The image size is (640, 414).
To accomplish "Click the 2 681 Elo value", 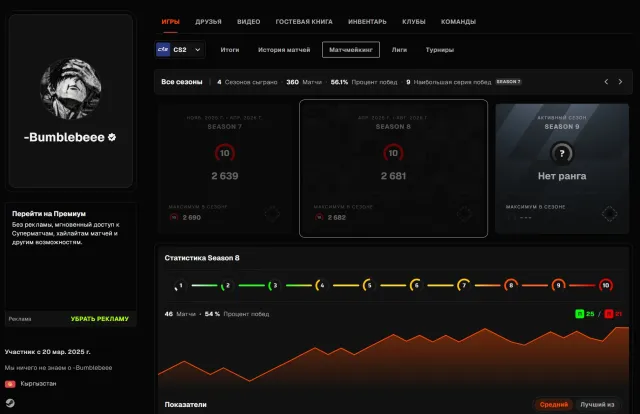I will pos(393,176).
